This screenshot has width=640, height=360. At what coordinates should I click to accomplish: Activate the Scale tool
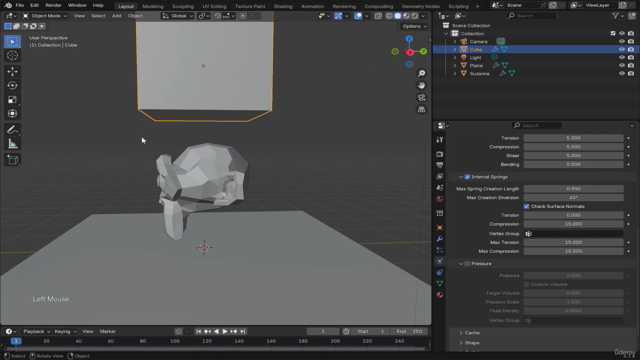click(12, 100)
